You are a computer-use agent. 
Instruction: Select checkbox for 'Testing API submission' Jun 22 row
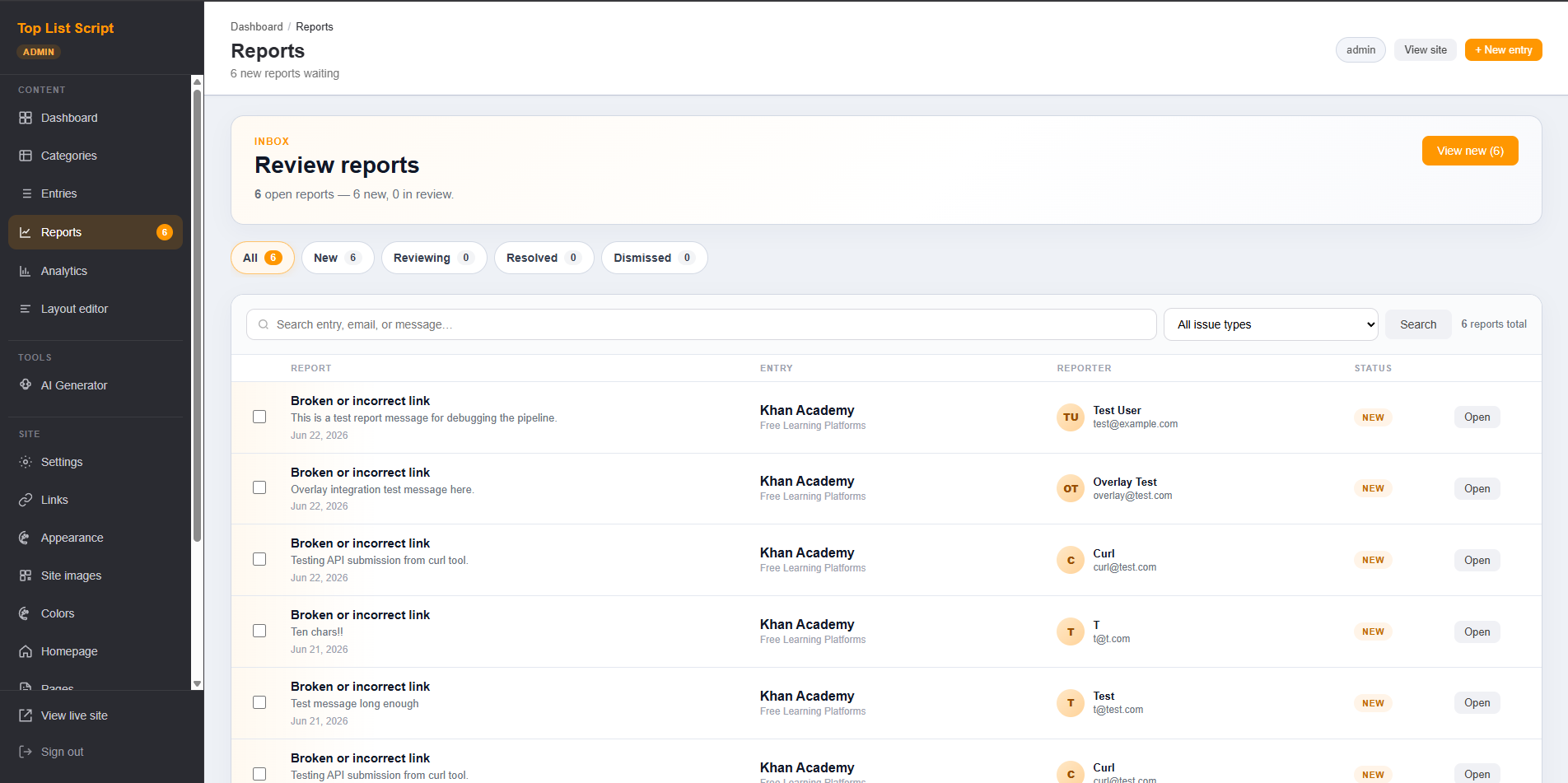pos(259,559)
